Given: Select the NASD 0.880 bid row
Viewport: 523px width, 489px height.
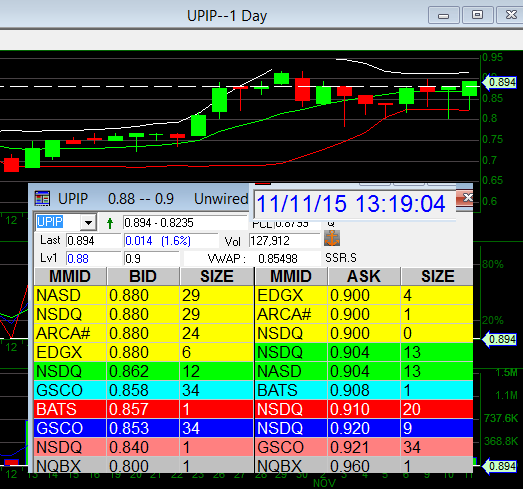Looking at the screenshot, I should tap(144, 295).
